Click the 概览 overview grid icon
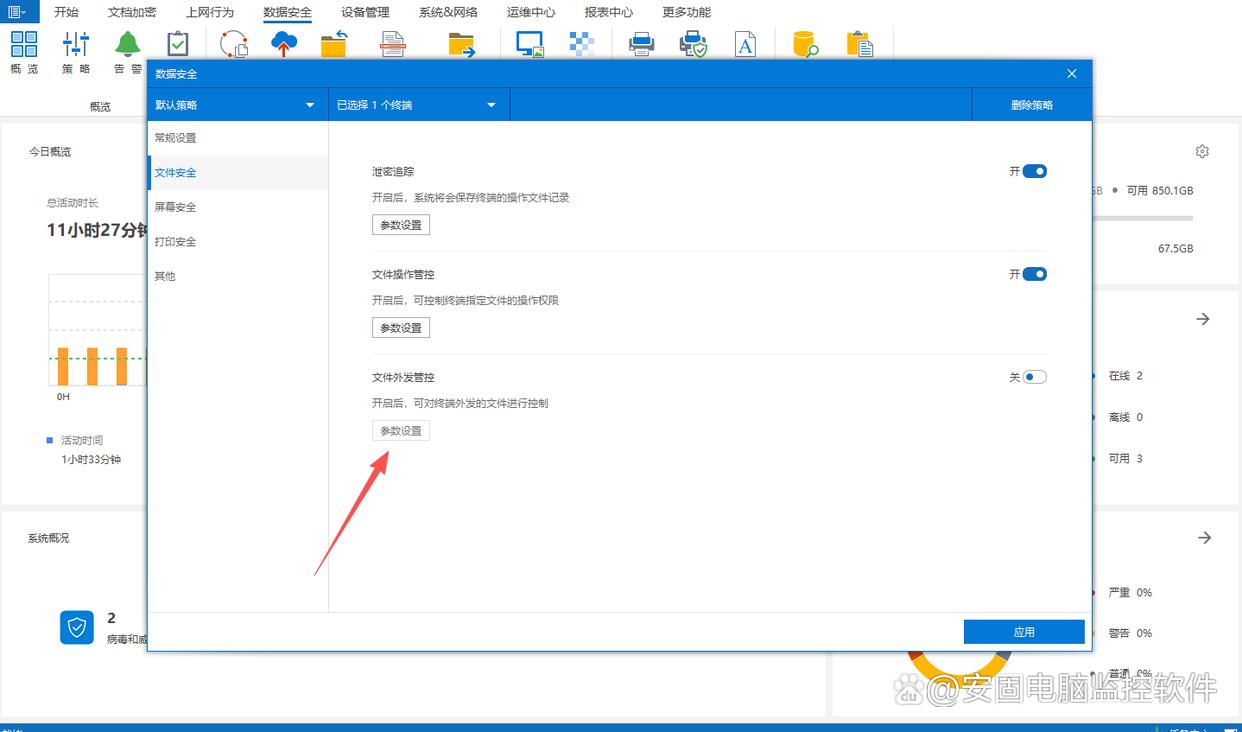Screen dimensions: 1242x732 coord(24,44)
